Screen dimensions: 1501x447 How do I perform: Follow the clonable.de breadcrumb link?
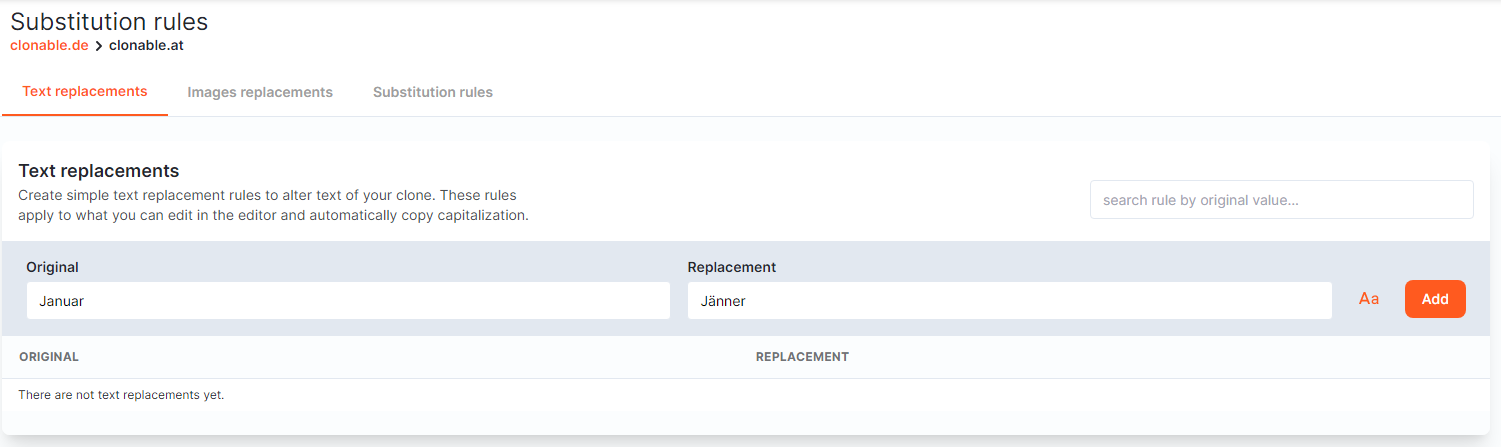(49, 46)
